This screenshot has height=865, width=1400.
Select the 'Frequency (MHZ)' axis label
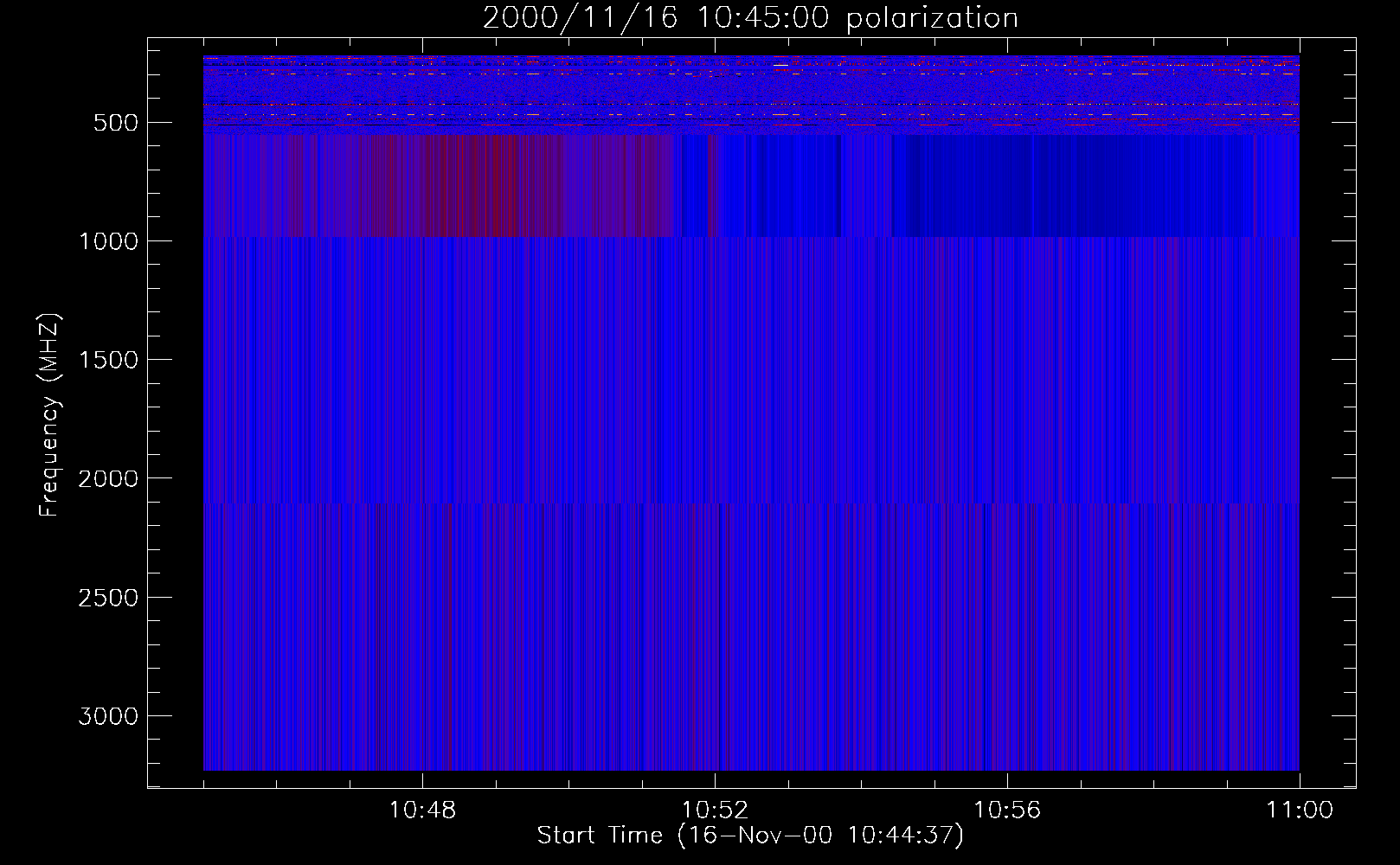pyautogui.click(x=49, y=415)
